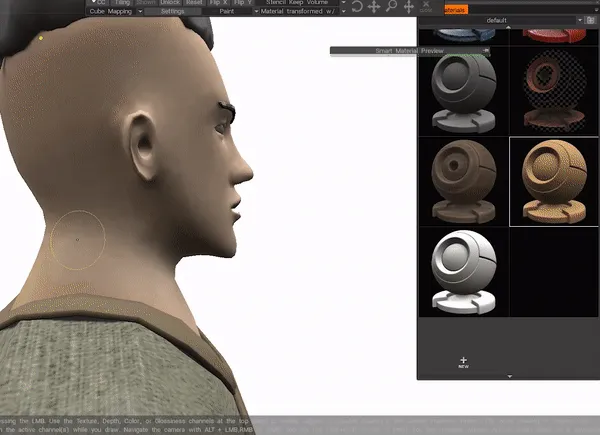Click the NEW plus icon to add material
The width and height of the screenshot is (600, 435).
pyautogui.click(x=463, y=361)
